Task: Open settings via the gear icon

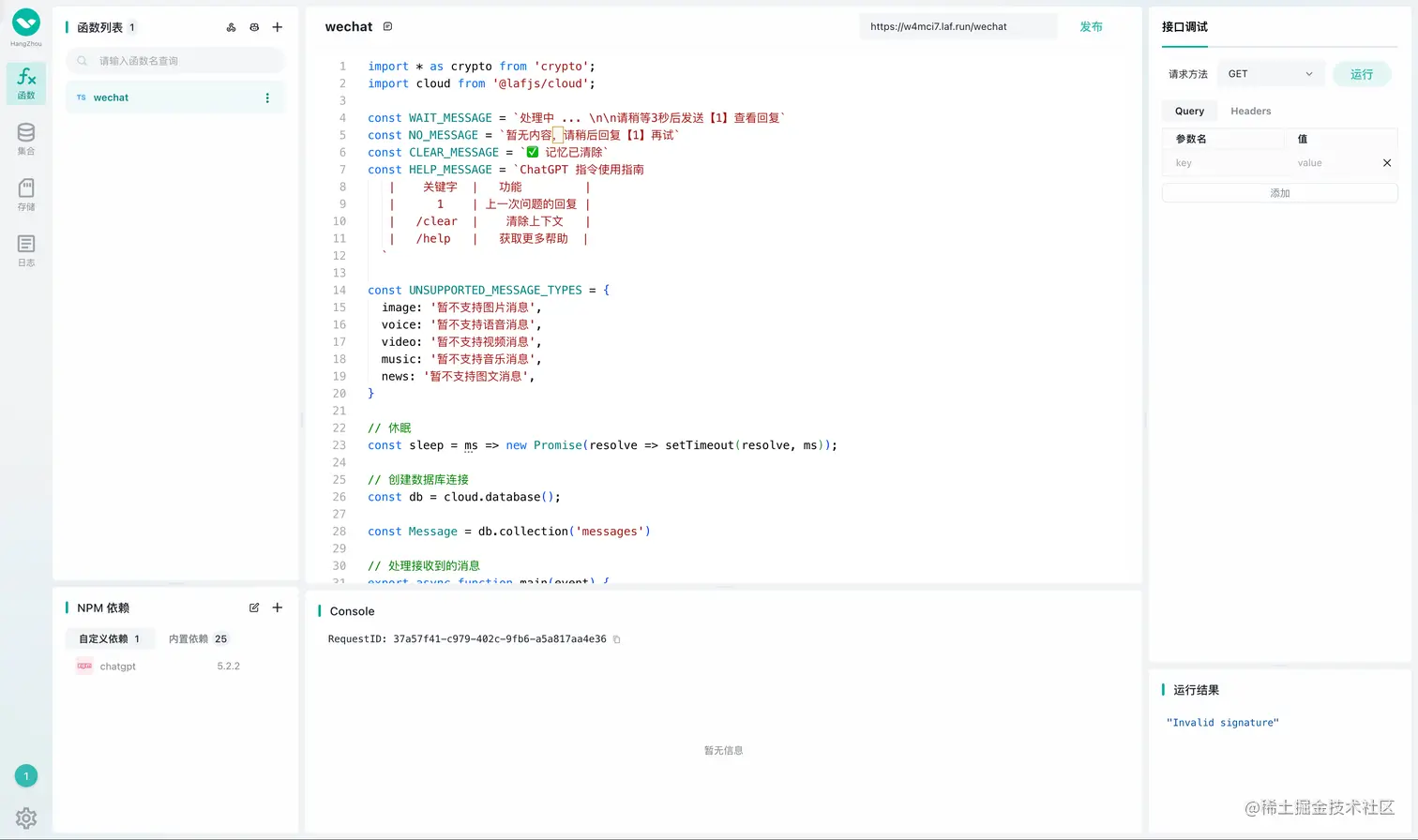Action: click(26, 817)
